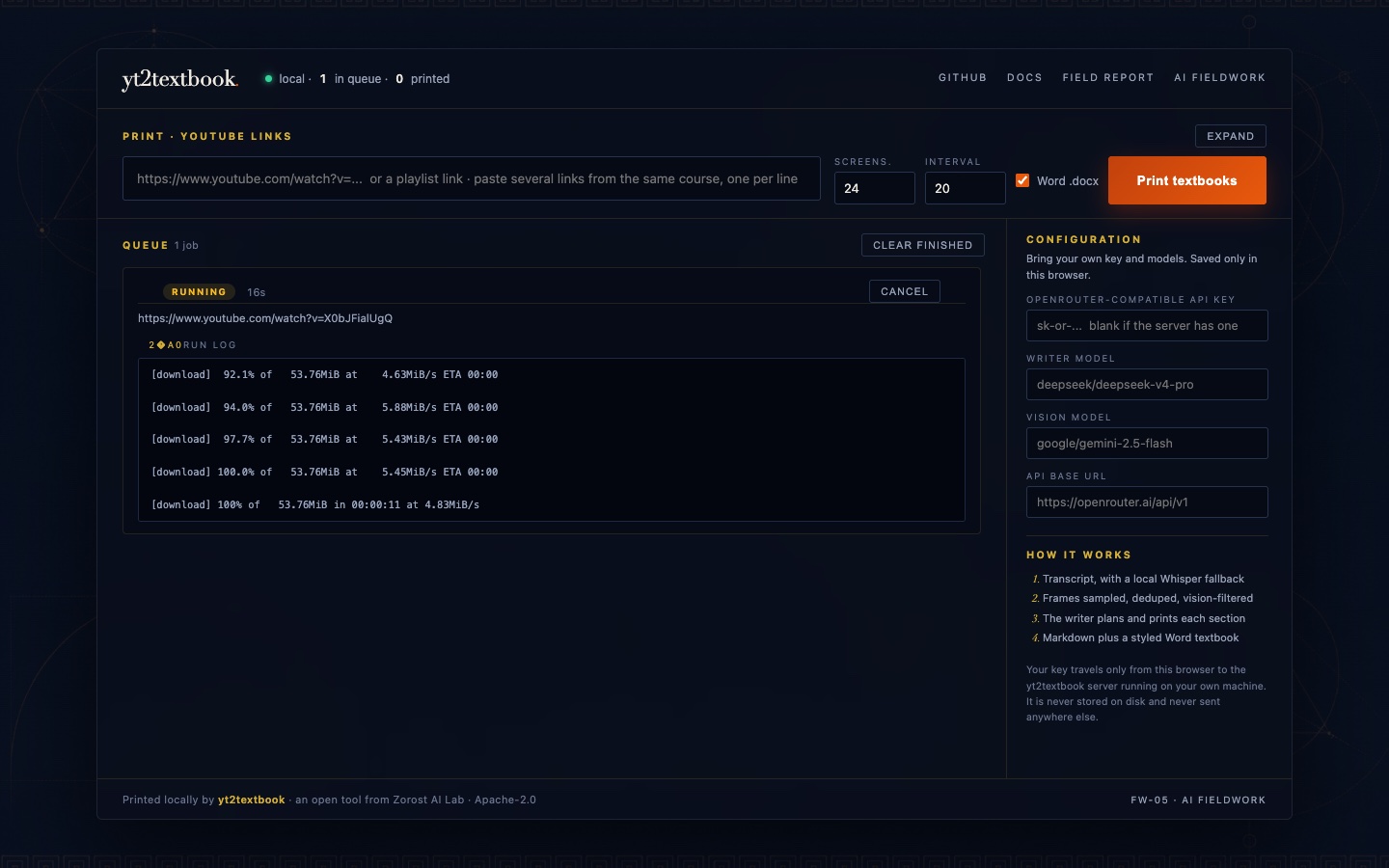
Task: Click the Screens number field
Action: click(875, 188)
